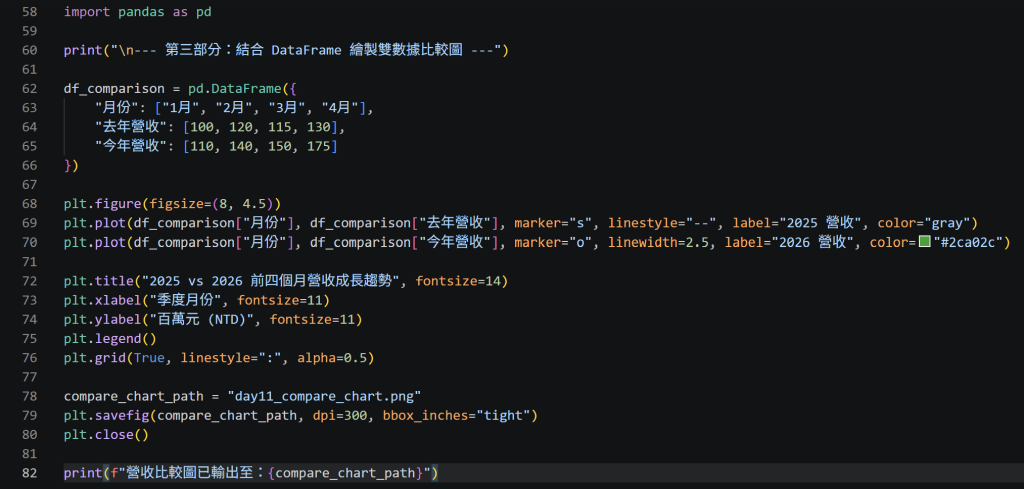Click the print f-string on line 82
Viewport: 1024px width, 489px height.
[x=270, y=473]
